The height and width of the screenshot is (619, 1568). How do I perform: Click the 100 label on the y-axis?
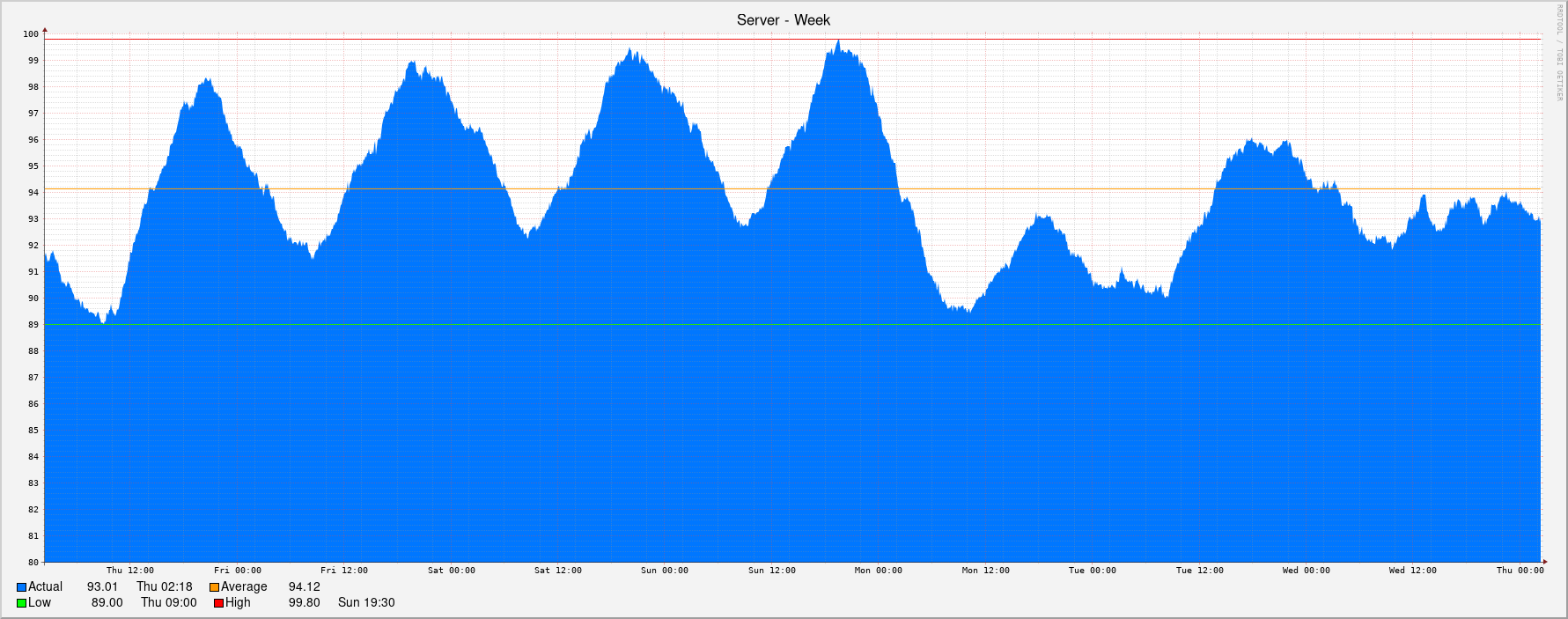[31, 34]
